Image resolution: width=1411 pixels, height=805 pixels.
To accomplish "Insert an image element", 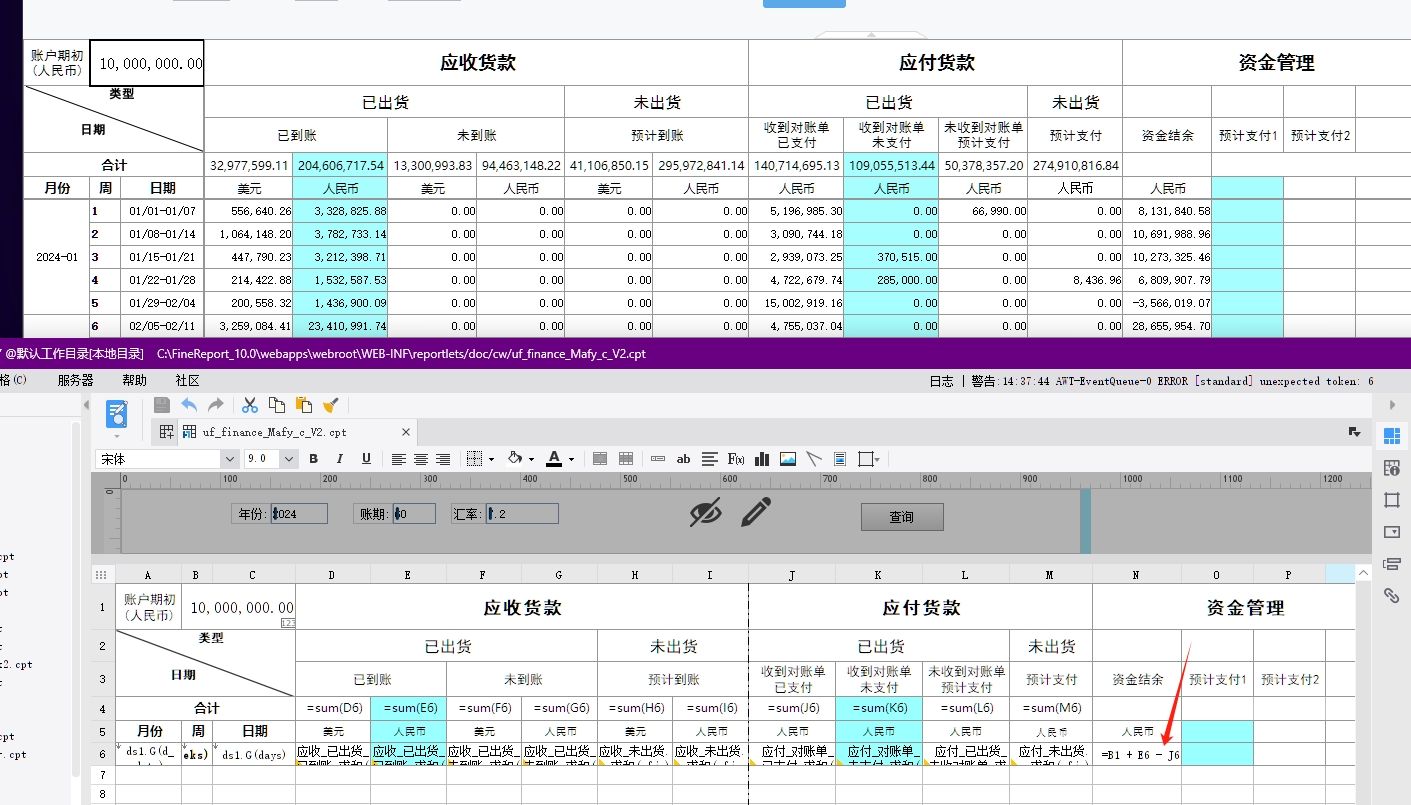I will tap(788, 459).
